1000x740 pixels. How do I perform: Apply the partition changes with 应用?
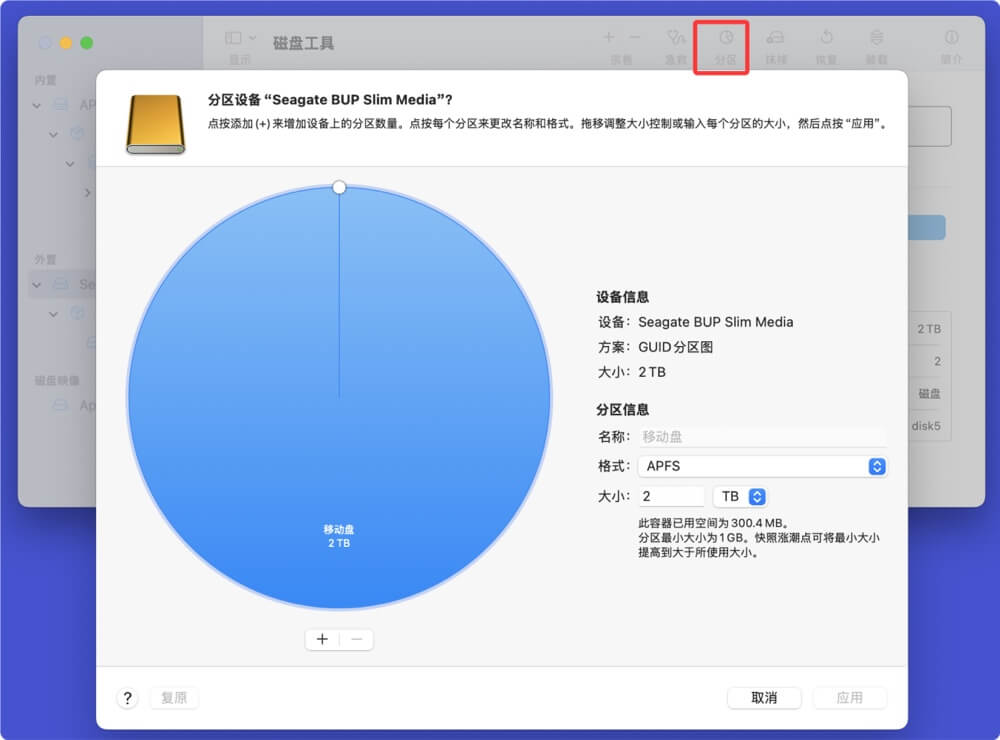[x=849, y=698]
